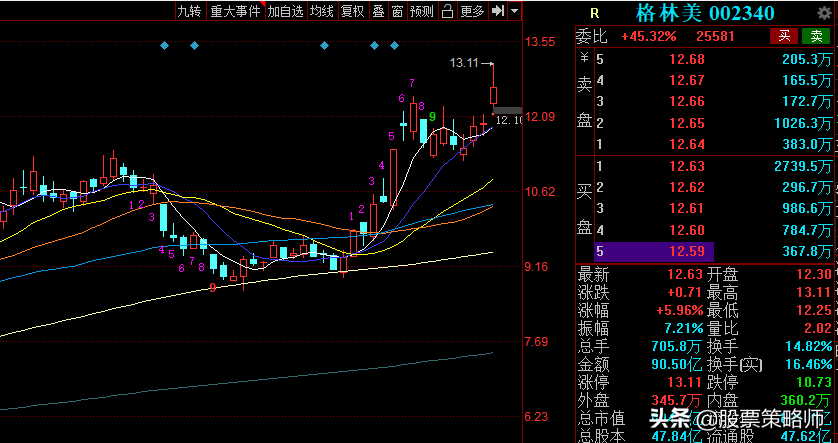Viewport: 838px width, 443px height.
Task: Open 重大事件 major events
Action: pyautogui.click(x=236, y=11)
